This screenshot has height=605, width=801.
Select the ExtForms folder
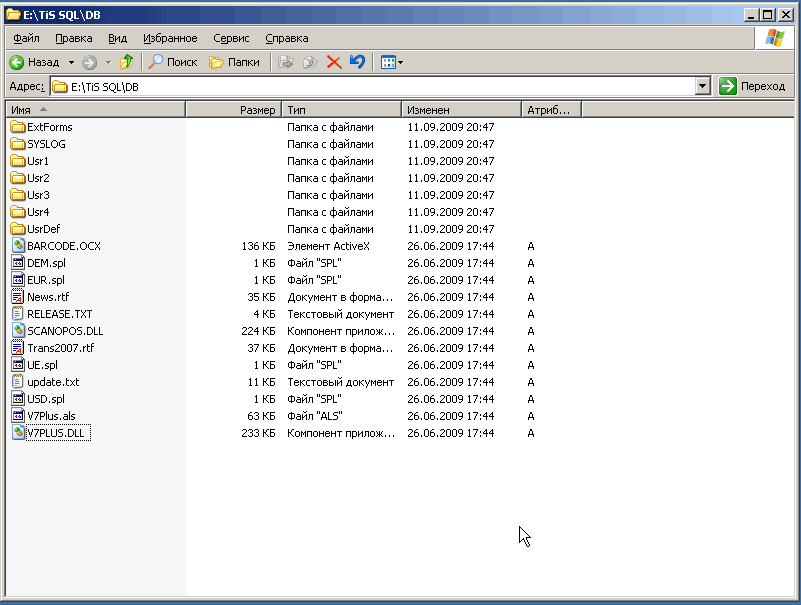point(49,127)
